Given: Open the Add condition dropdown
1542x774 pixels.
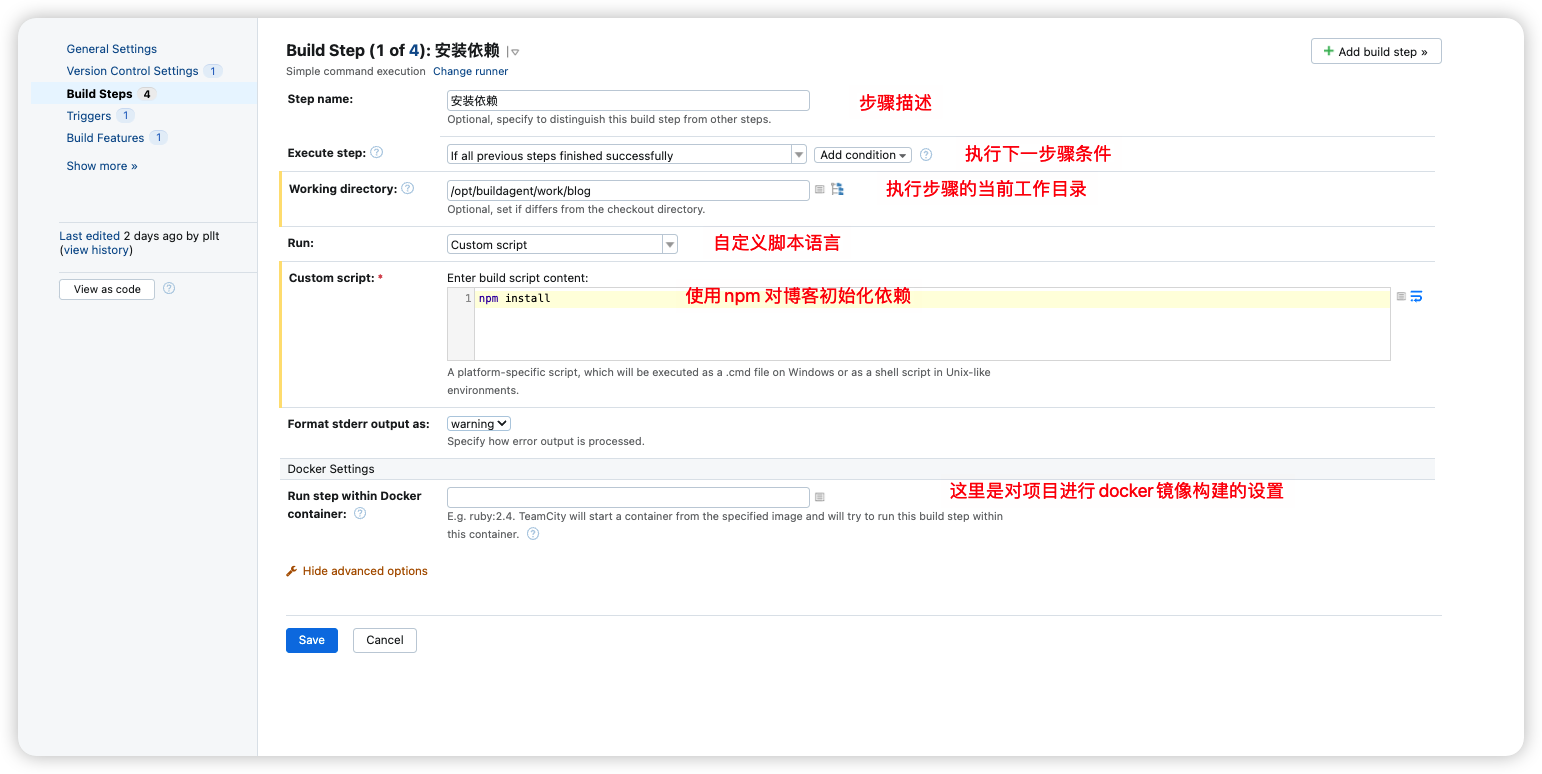Looking at the screenshot, I should [x=863, y=155].
